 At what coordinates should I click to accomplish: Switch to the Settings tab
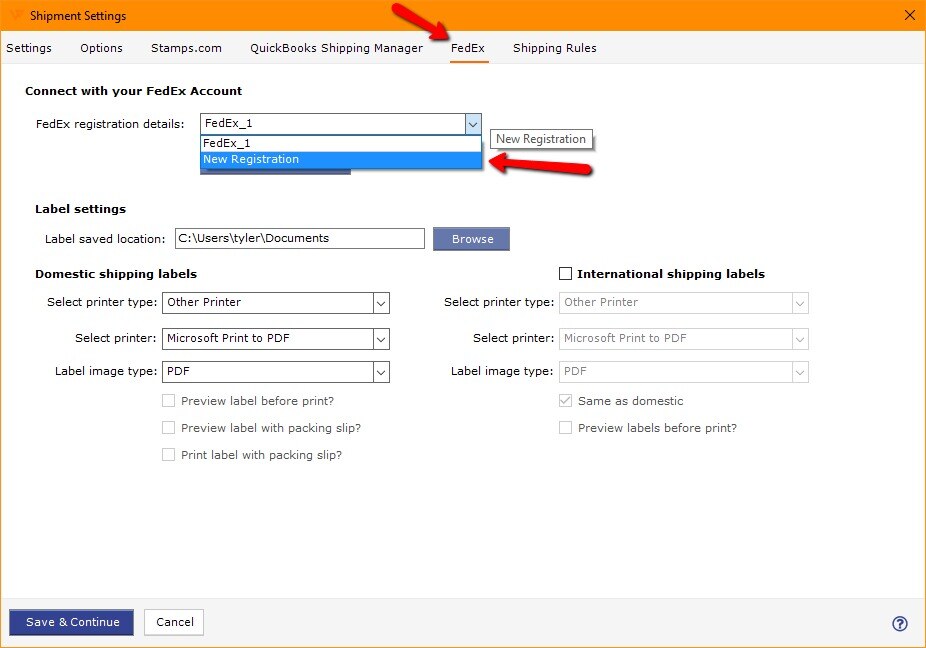pyautogui.click(x=29, y=48)
